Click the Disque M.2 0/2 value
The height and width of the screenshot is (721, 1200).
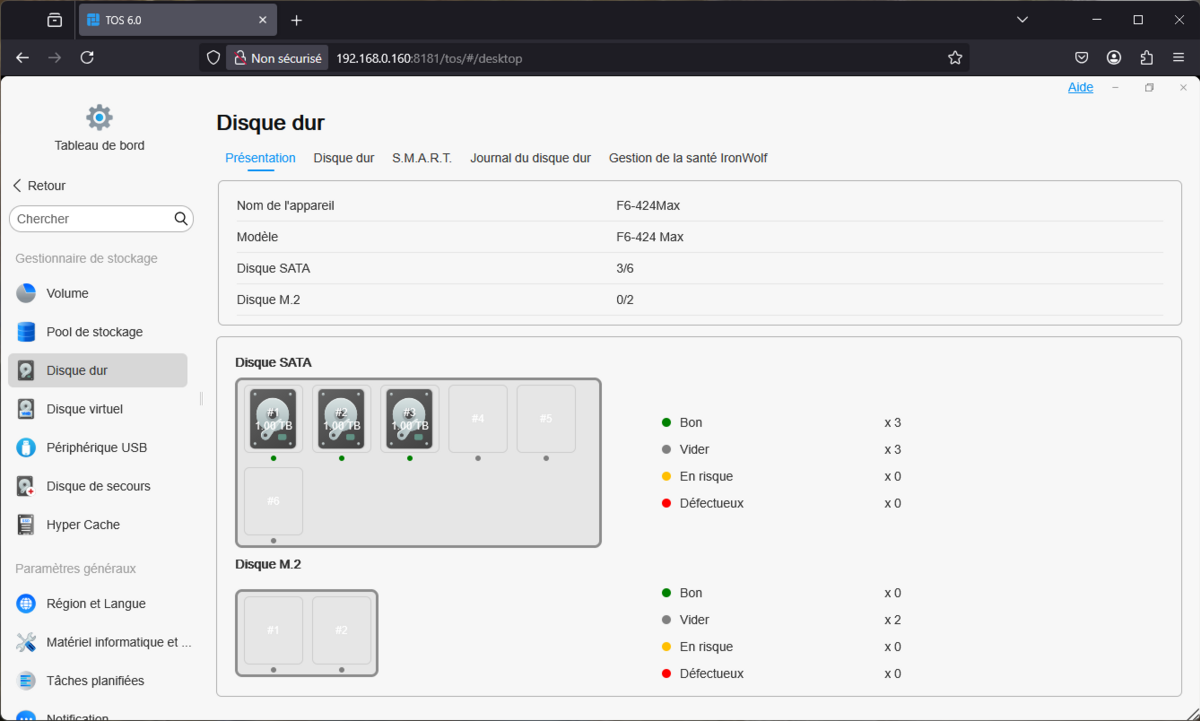tap(625, 300)
